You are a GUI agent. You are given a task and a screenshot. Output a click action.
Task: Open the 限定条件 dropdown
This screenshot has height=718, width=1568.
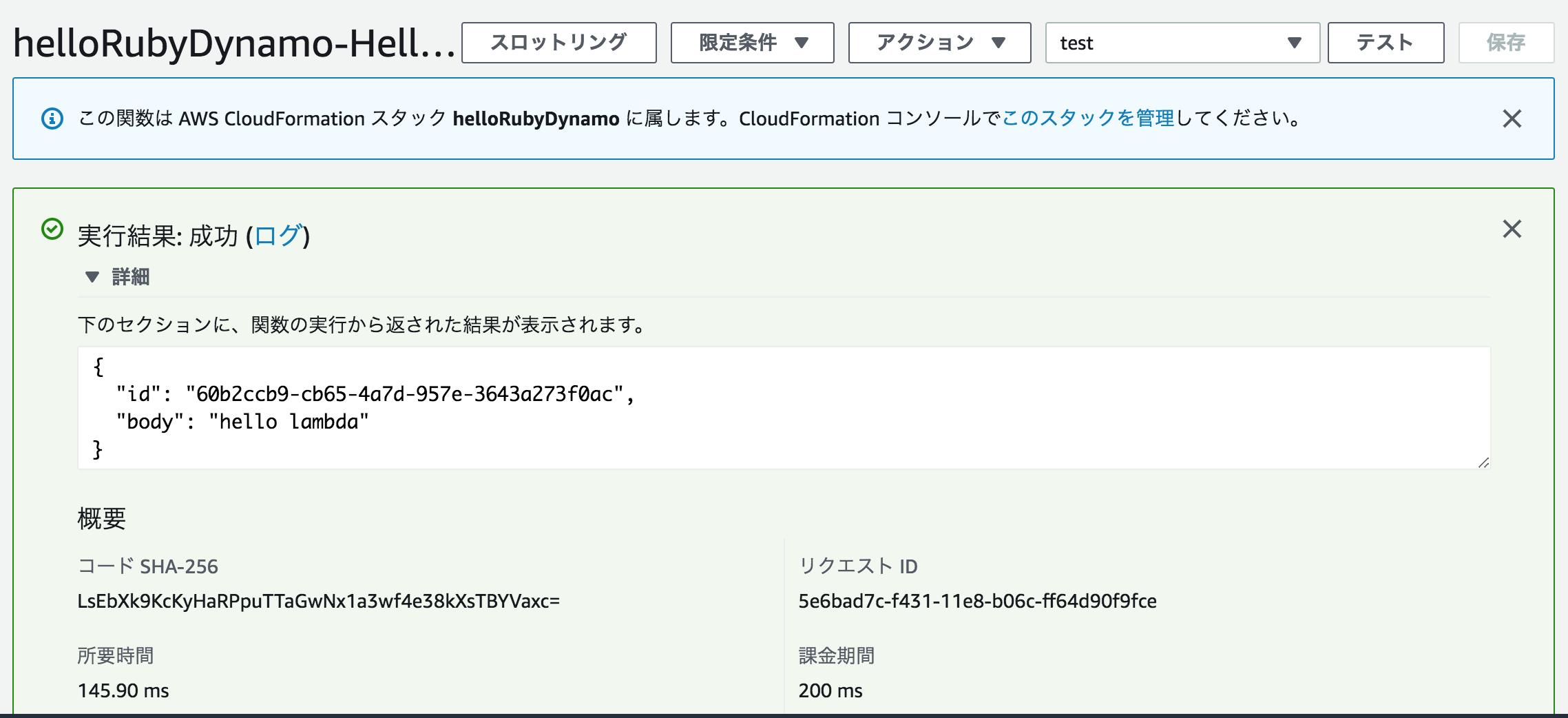coord(751,43)
